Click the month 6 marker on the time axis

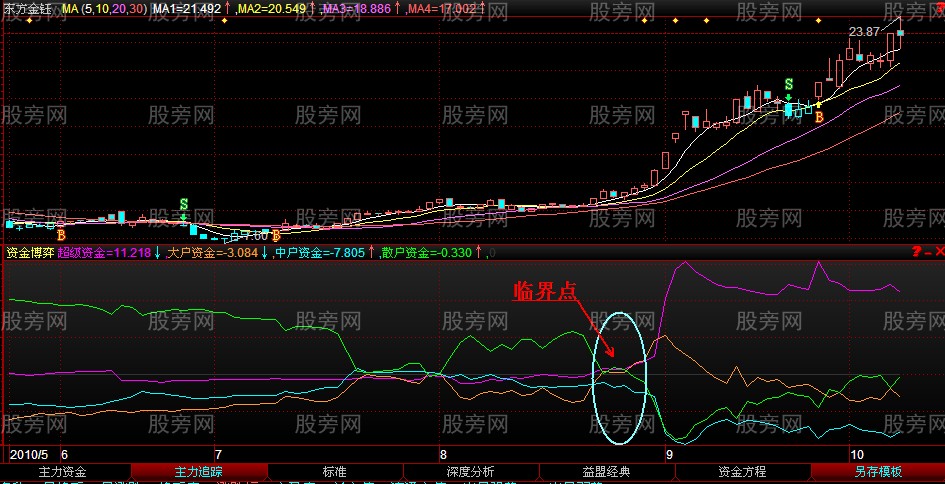pos(65,453)
